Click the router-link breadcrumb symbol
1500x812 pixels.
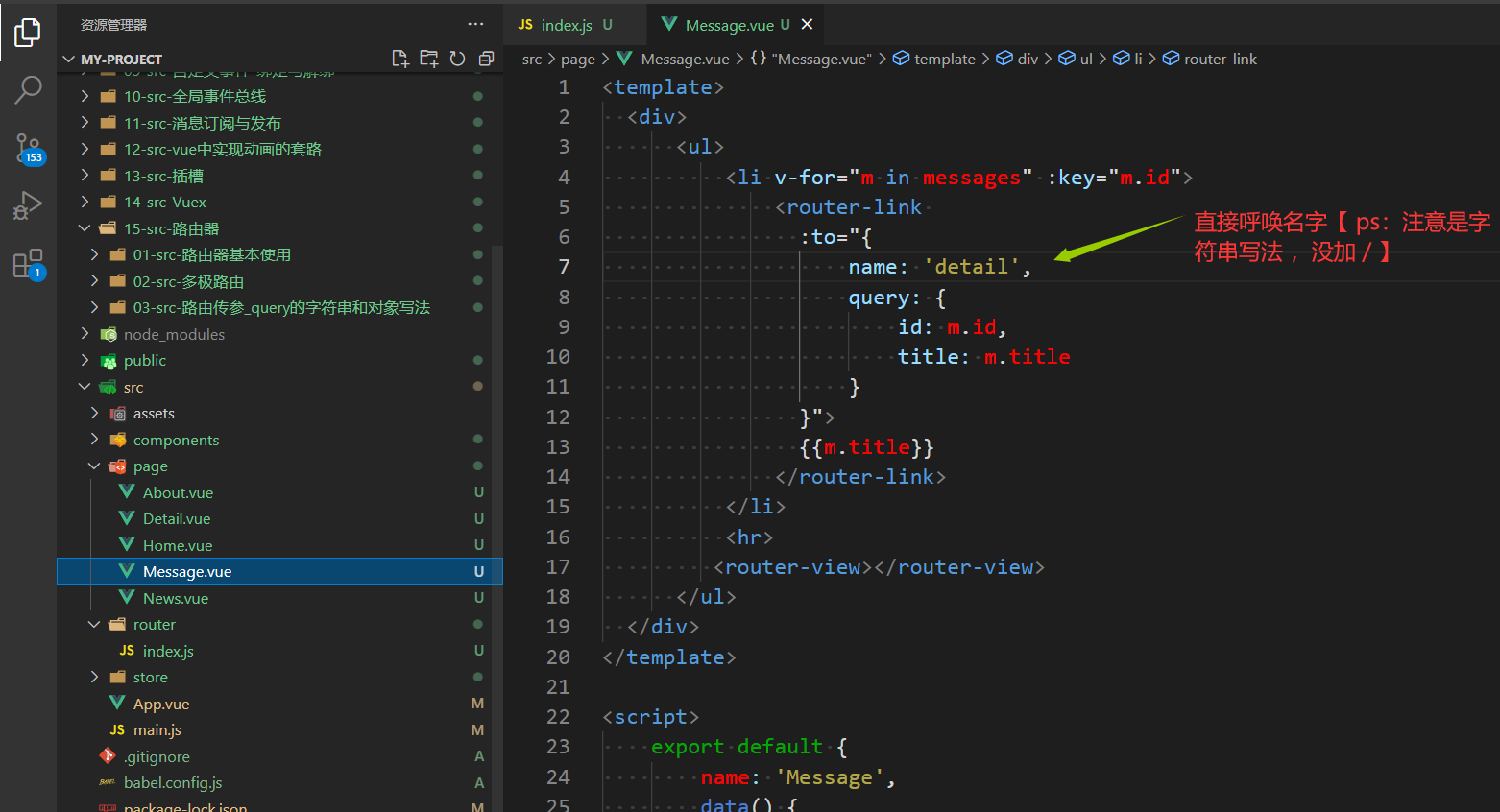(x=1210, y=59)
